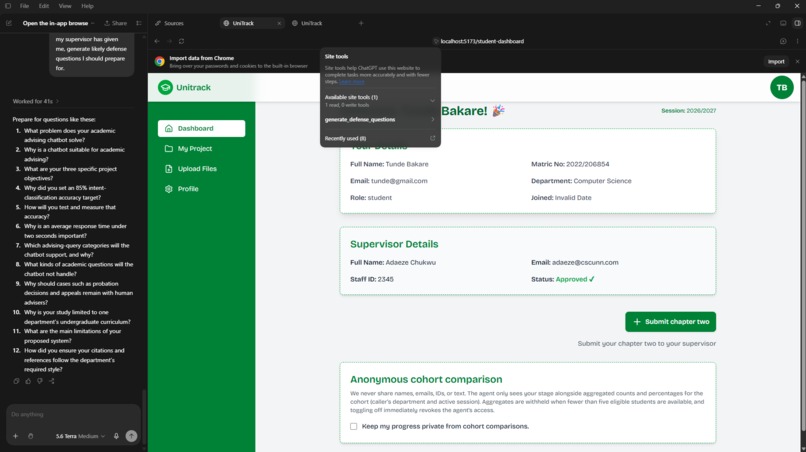This screenshot has height=452, width=806.
Task: Click supervisor email adaeze@cscunn.com
Action: [585, 262]
